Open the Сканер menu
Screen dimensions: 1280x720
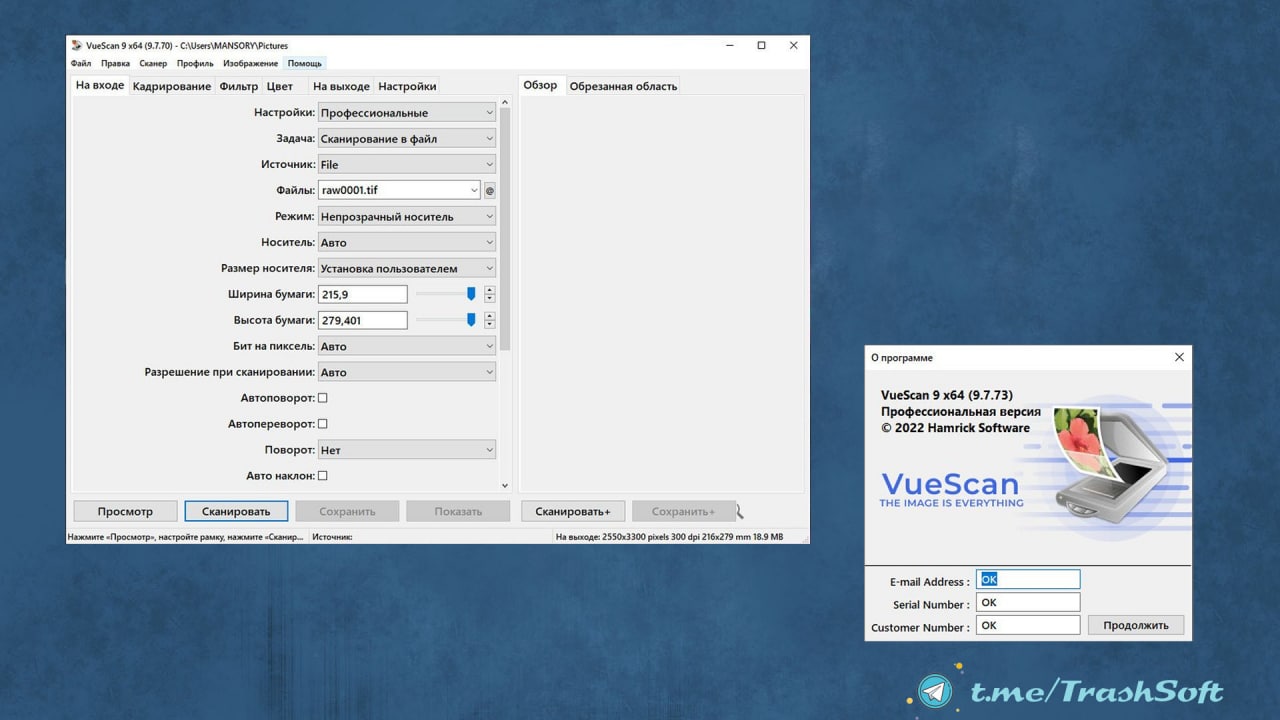(153, 64)
